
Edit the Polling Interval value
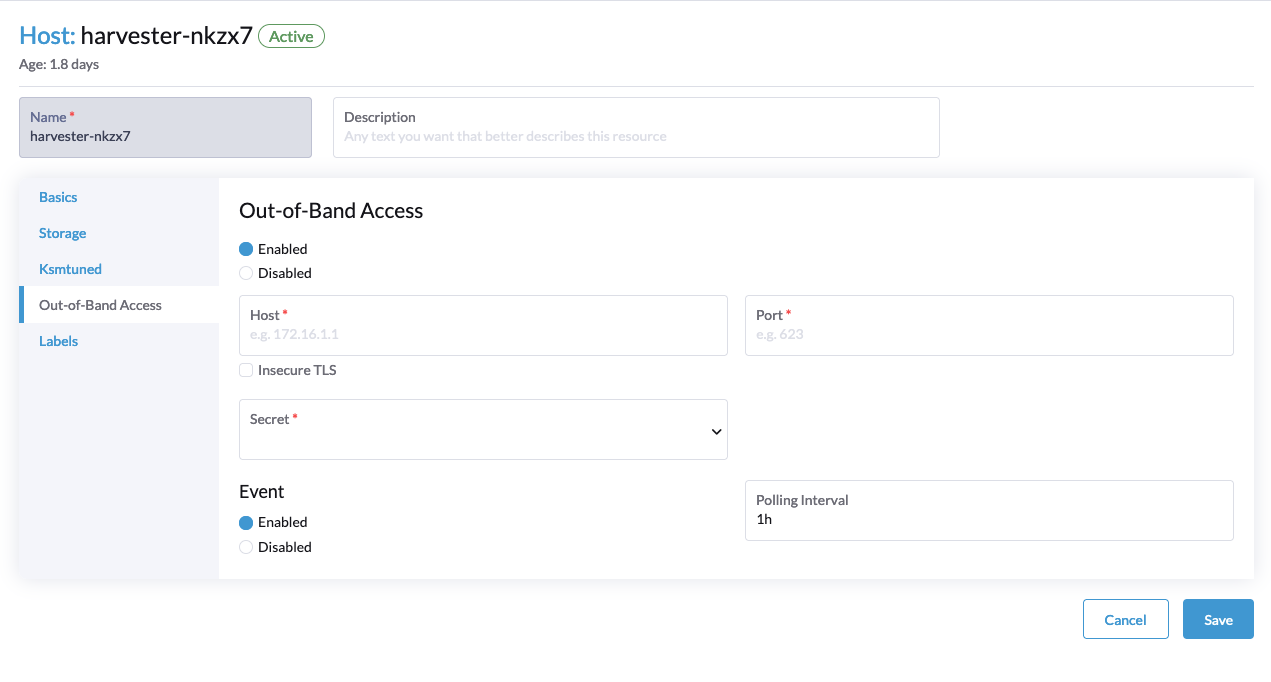pyautogui.click(x=988, y=518)
